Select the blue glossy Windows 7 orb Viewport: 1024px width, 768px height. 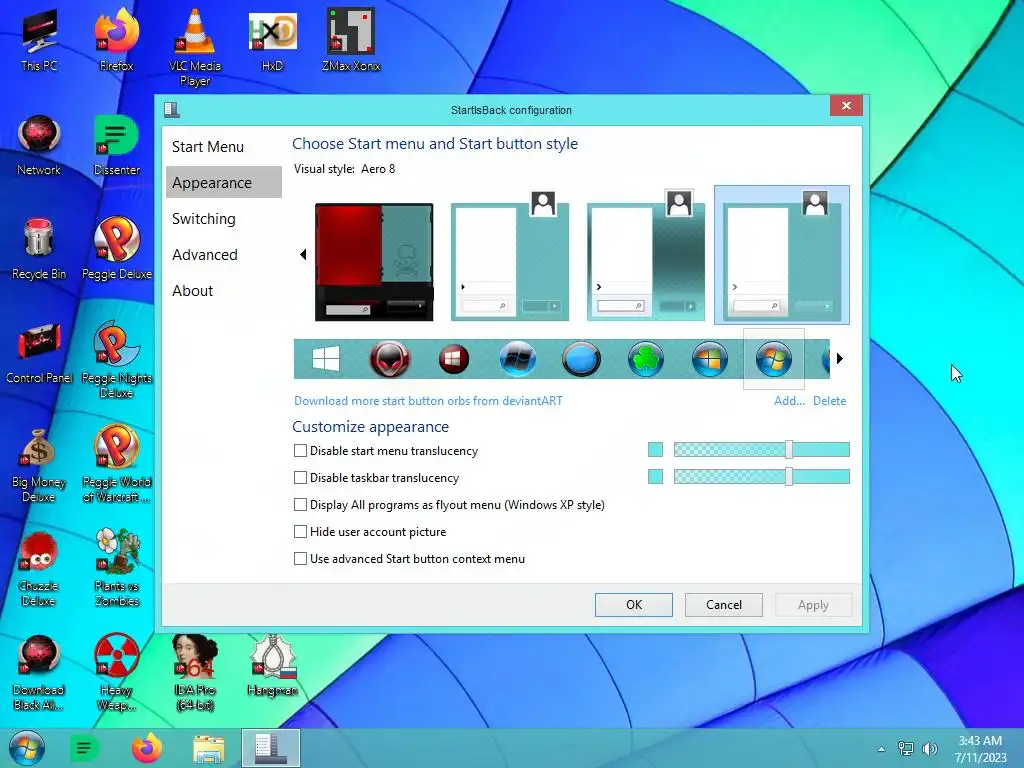[x=518, y=359]
